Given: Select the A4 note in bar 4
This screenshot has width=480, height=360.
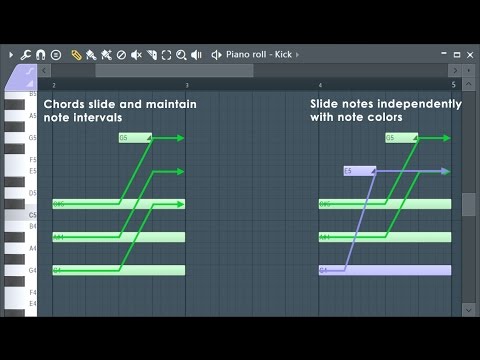Looking at the screenshot, I should pos(385,237).
